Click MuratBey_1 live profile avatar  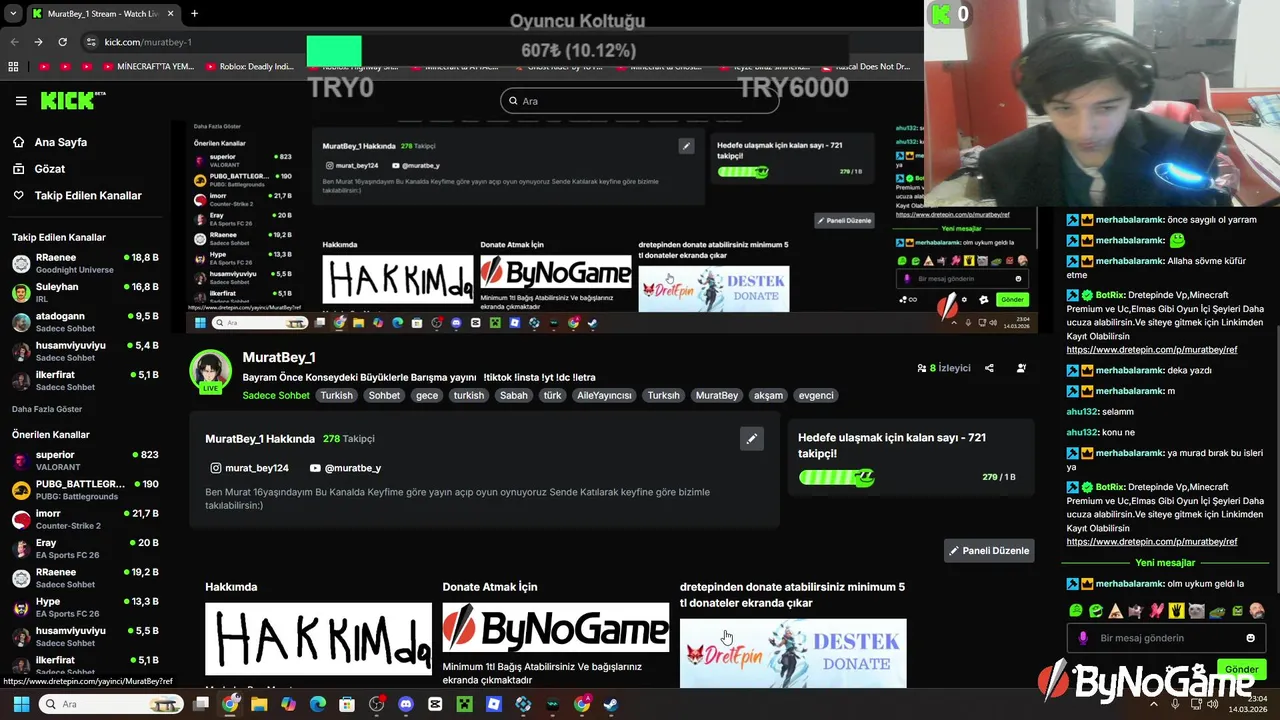tap(211, 371)
